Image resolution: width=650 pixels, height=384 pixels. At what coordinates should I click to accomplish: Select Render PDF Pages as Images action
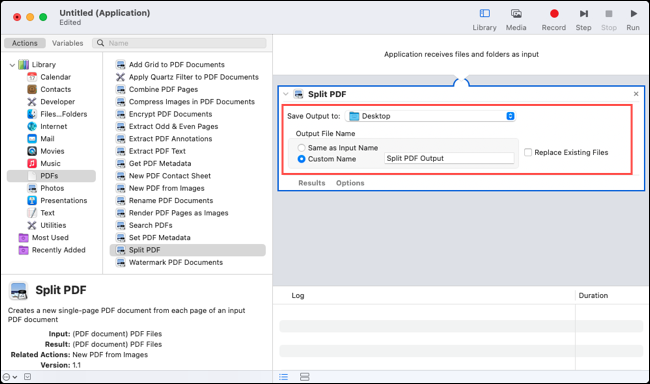[x=178, y=213]
